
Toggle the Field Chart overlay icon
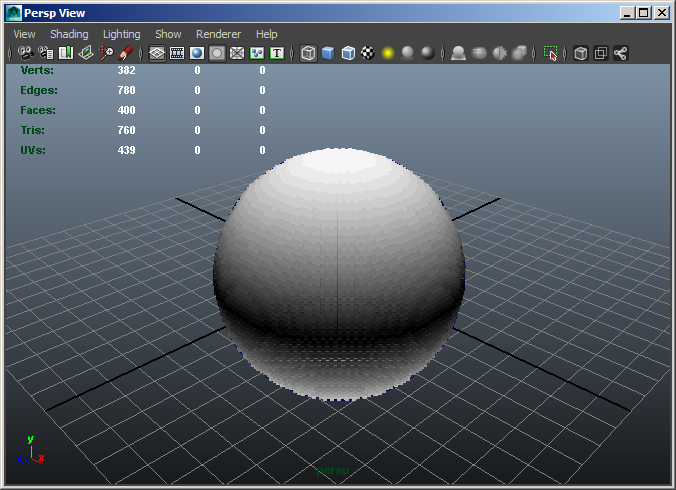tap(237, 53)
